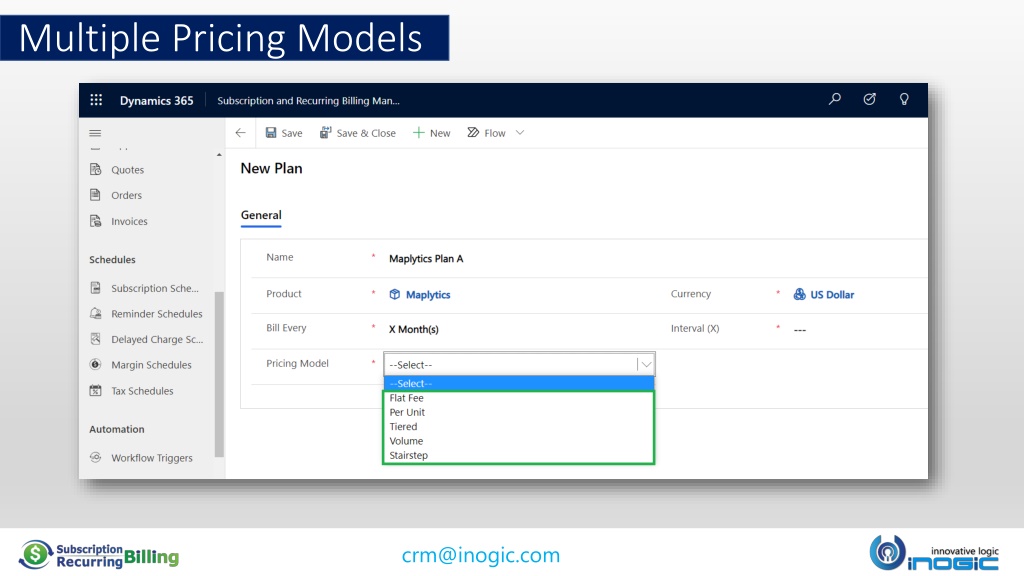The image size is (1024, 576).
Task: Open Quotes in the sidebar
Action: tap(127, 170)
